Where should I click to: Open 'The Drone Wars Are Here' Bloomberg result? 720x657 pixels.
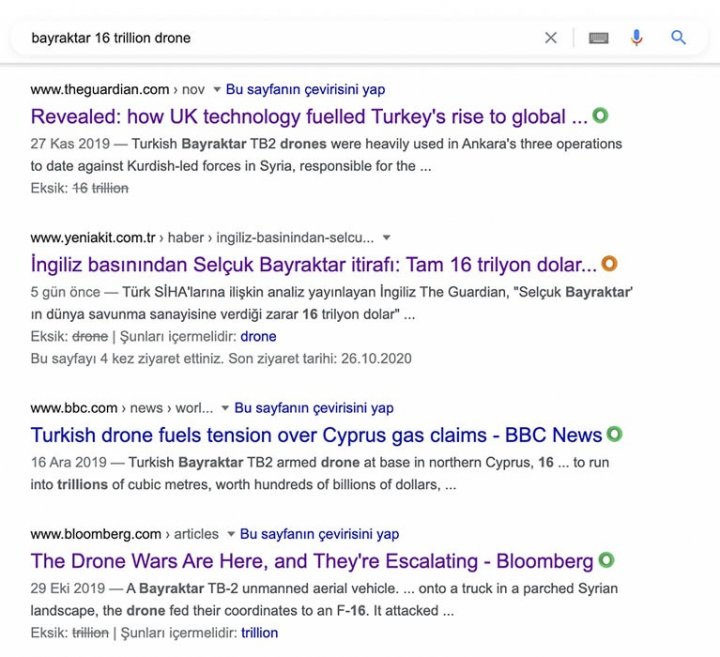click(x=312, y=561)
